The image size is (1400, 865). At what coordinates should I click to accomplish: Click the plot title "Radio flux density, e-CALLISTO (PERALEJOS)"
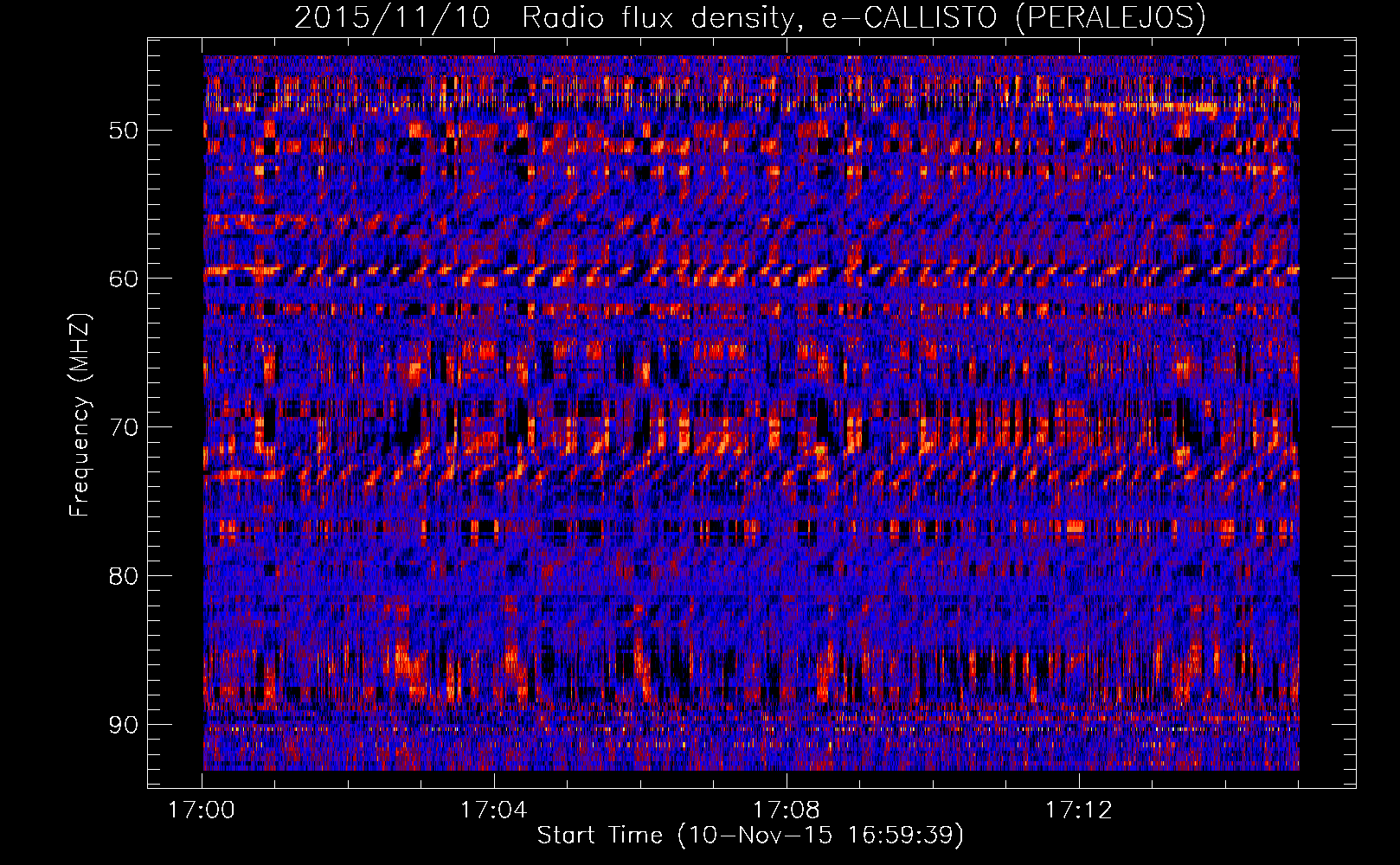tap(864, 18)
